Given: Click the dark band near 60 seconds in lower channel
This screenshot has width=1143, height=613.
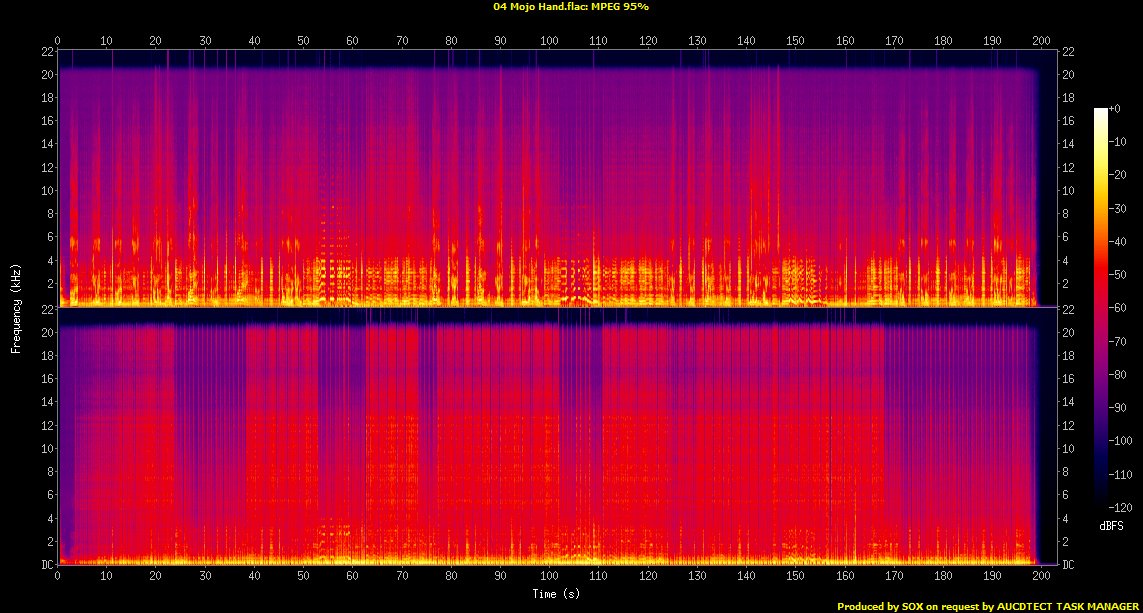Looking at the screenshot, I should [340, 440].
